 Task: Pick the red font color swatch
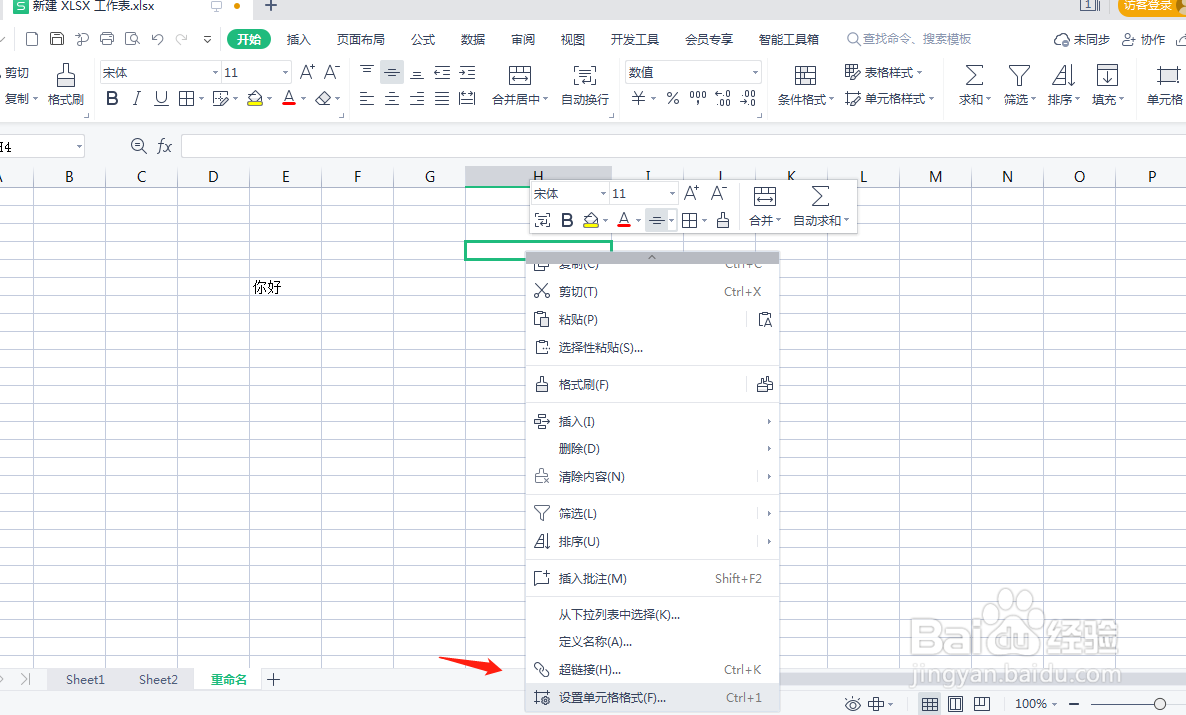(288, 98)
